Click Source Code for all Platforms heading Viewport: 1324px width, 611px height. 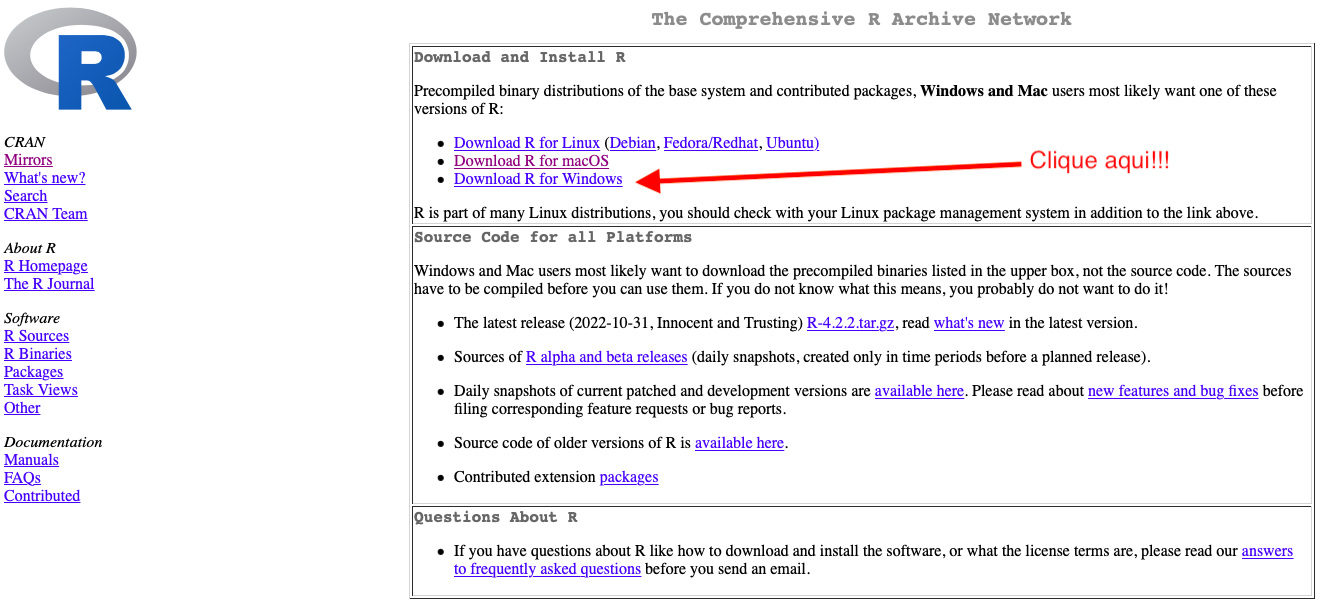coord(553,237)
